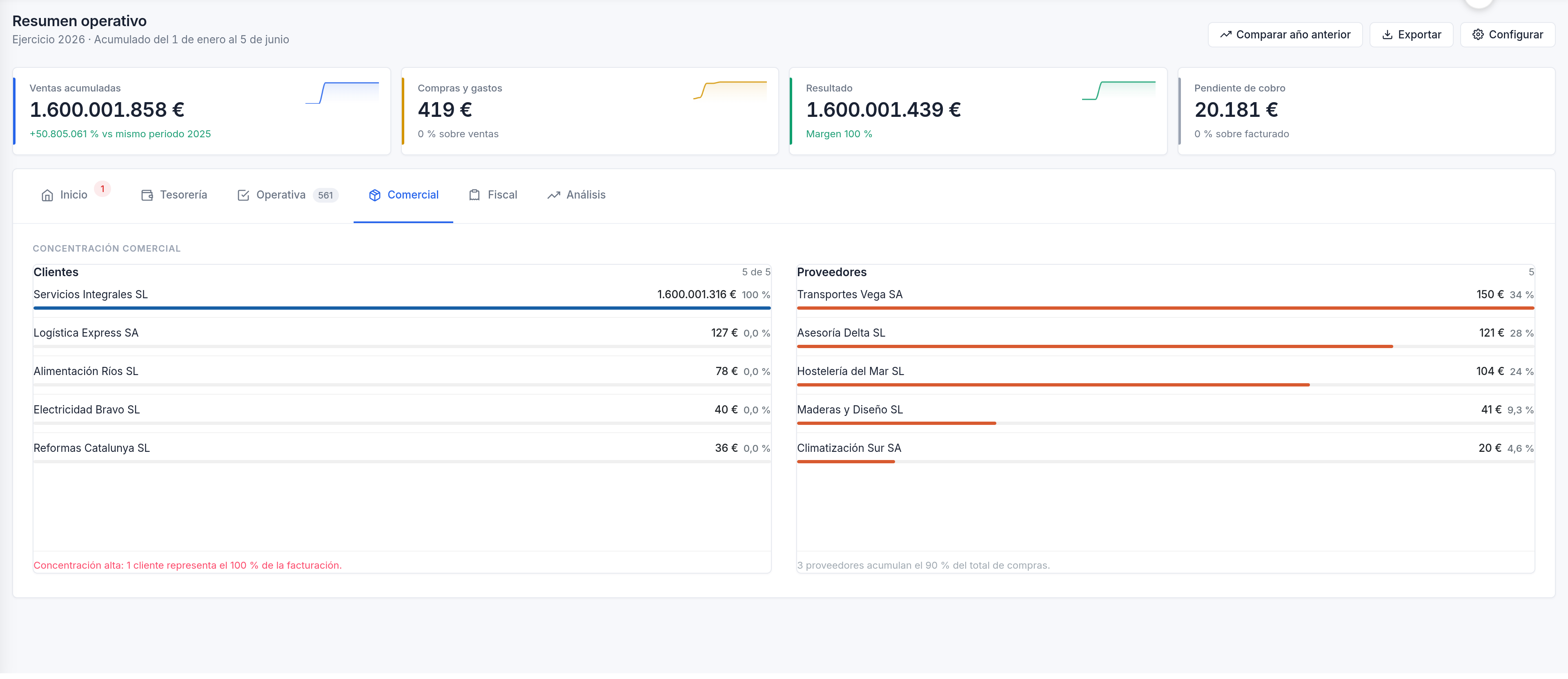Click the Ventas acumuladas sparkline chart
Viewport: 1568px width, 679px height.
click(x=342, y=93)
